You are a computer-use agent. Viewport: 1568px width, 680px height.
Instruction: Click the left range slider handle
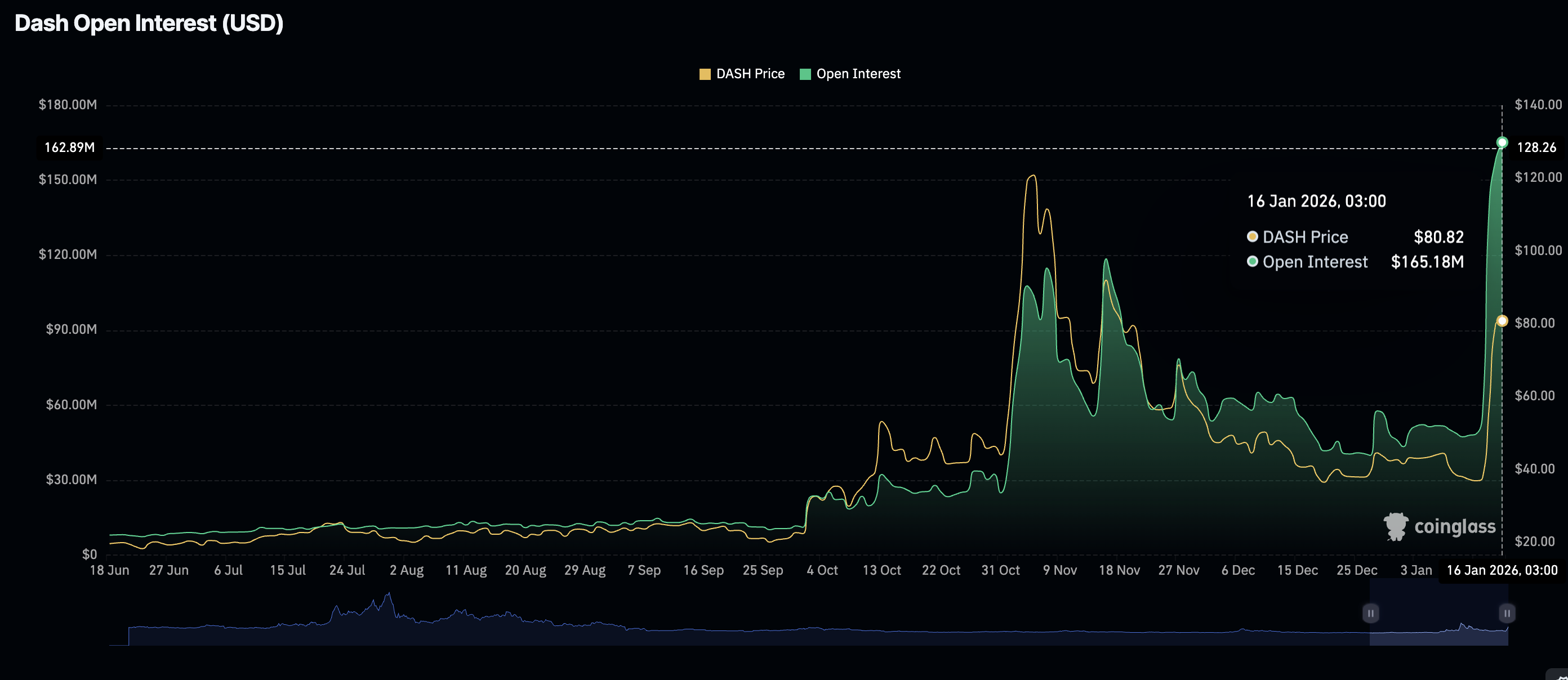click(1370, 613)
